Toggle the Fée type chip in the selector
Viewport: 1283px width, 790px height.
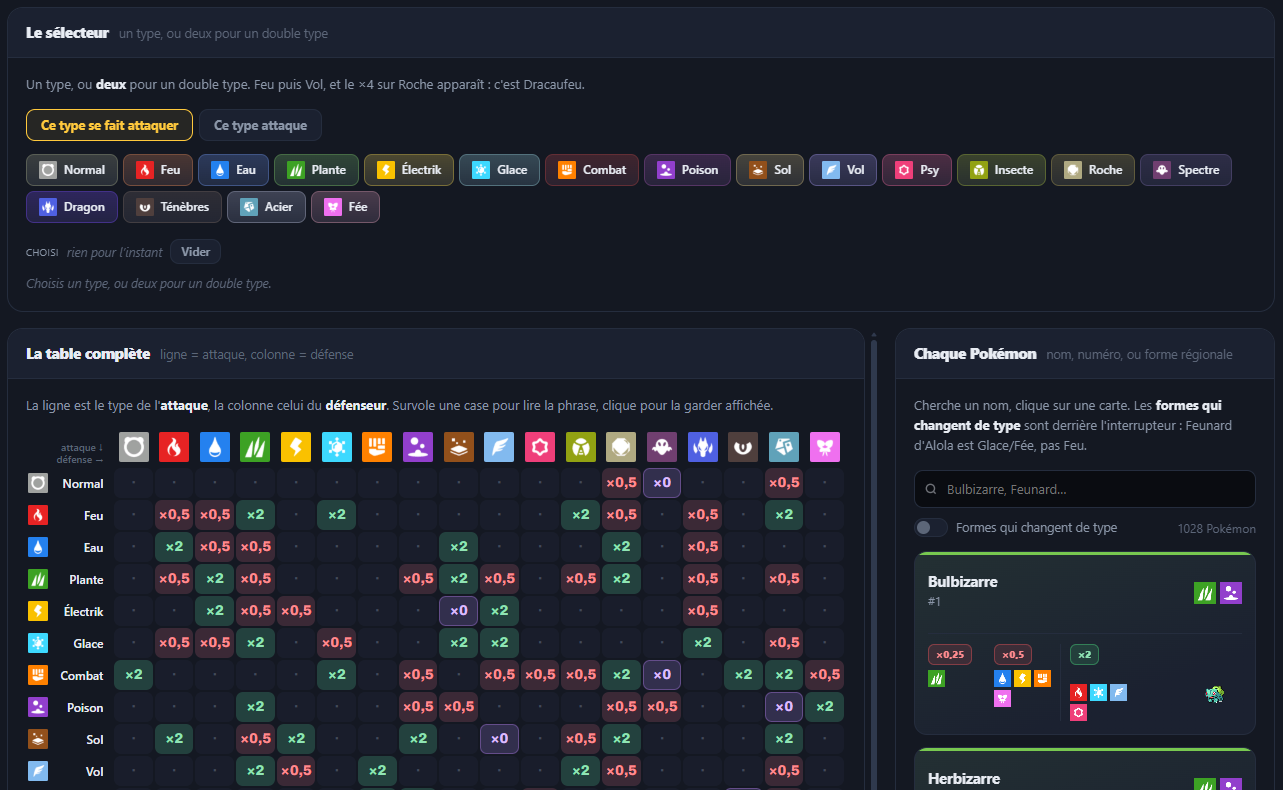pyautogui.click(x=346, y=207)
